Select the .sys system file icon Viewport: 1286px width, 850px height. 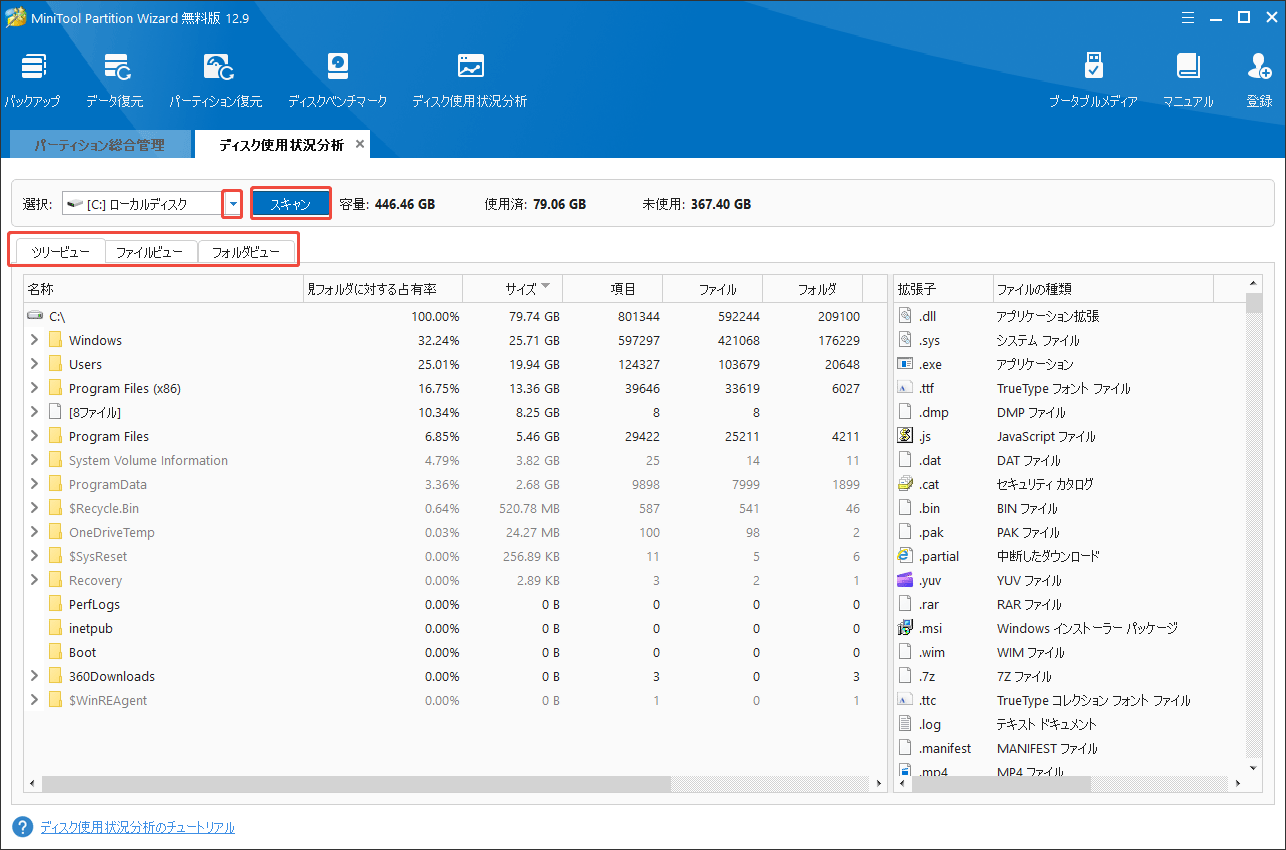point(905,340)
